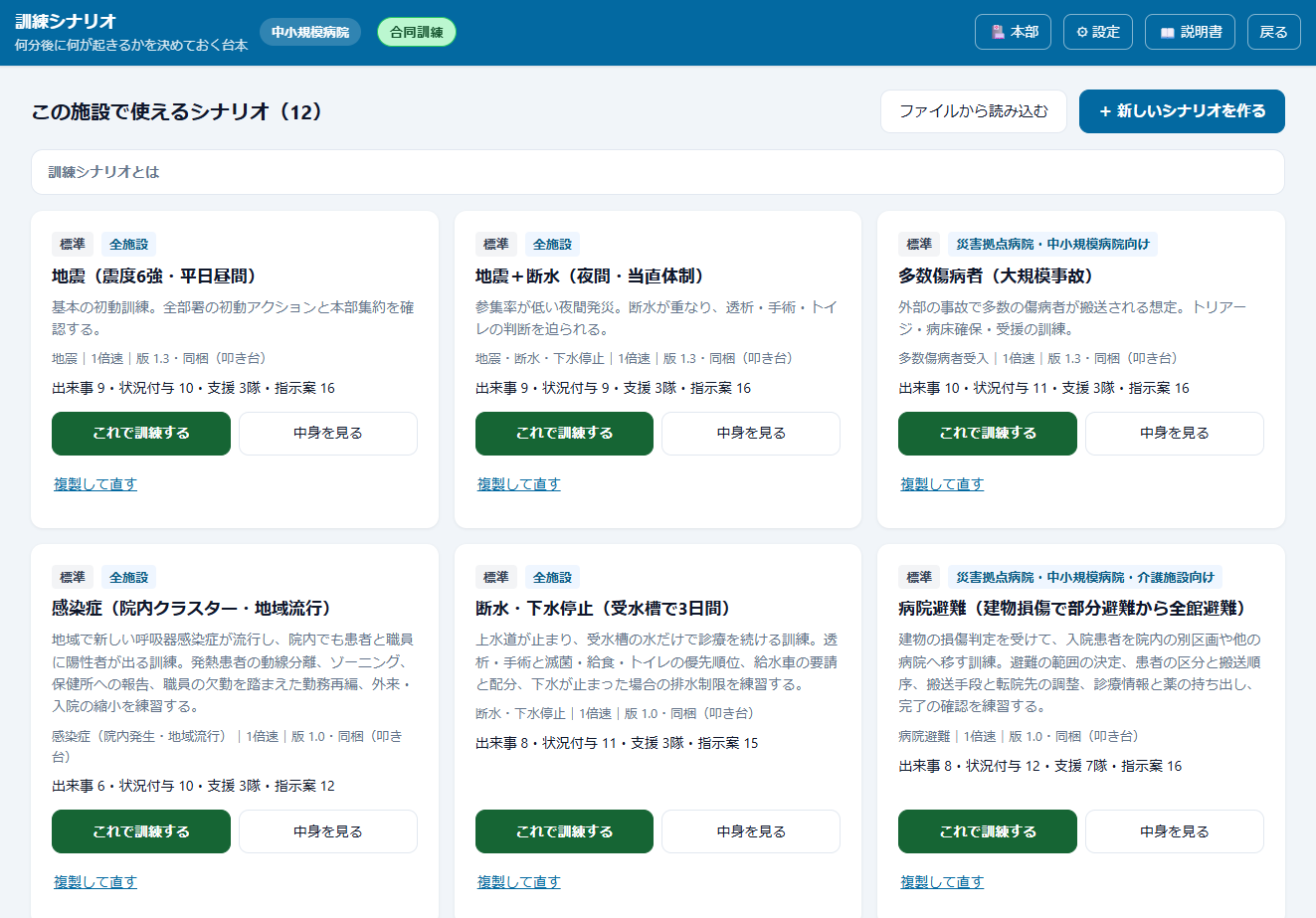Click the title 多数傷病者（大規模事故）
The width and height of the screenshot is (1316, 918).
point(996,276)
